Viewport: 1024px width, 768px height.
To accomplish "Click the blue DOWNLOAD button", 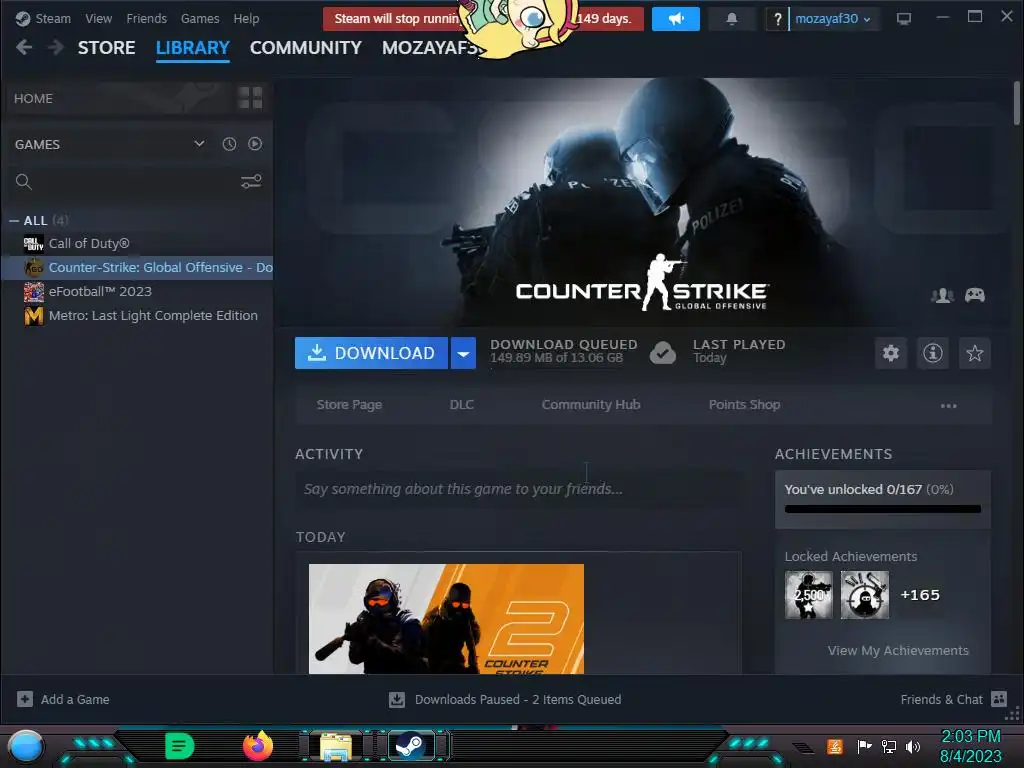I will pyautogui.click(x=371, y=353).
